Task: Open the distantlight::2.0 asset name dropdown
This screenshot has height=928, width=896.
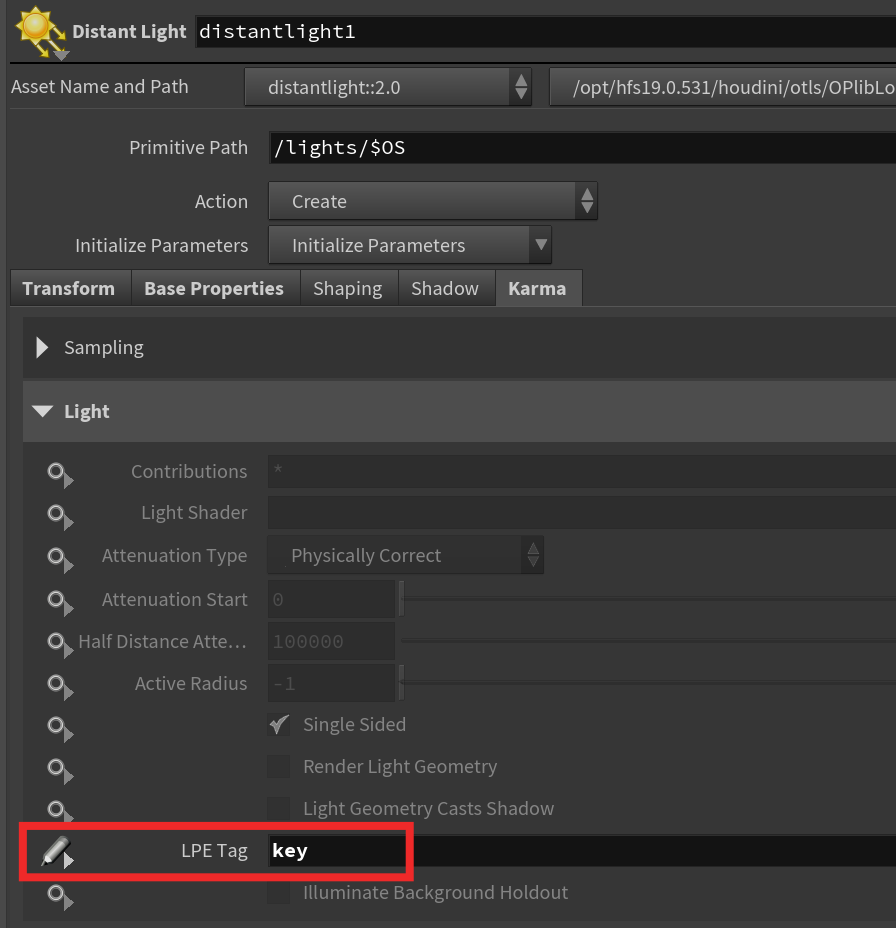Action: tap(388, 87)
